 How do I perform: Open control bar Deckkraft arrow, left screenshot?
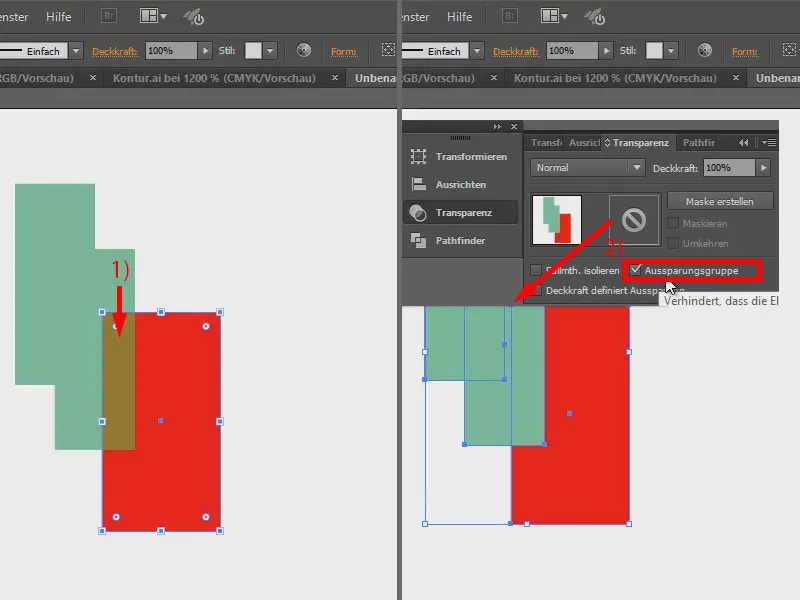205,51
